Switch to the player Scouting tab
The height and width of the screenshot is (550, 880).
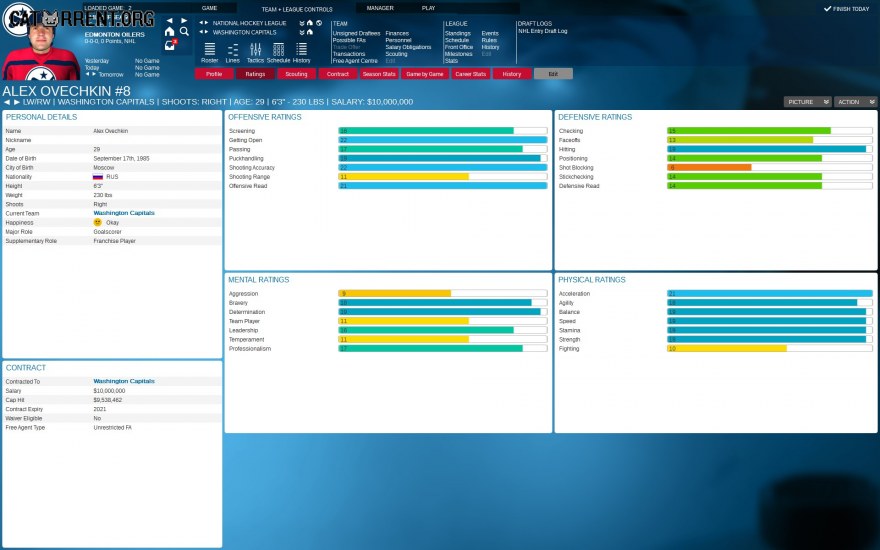pos(296,74)
